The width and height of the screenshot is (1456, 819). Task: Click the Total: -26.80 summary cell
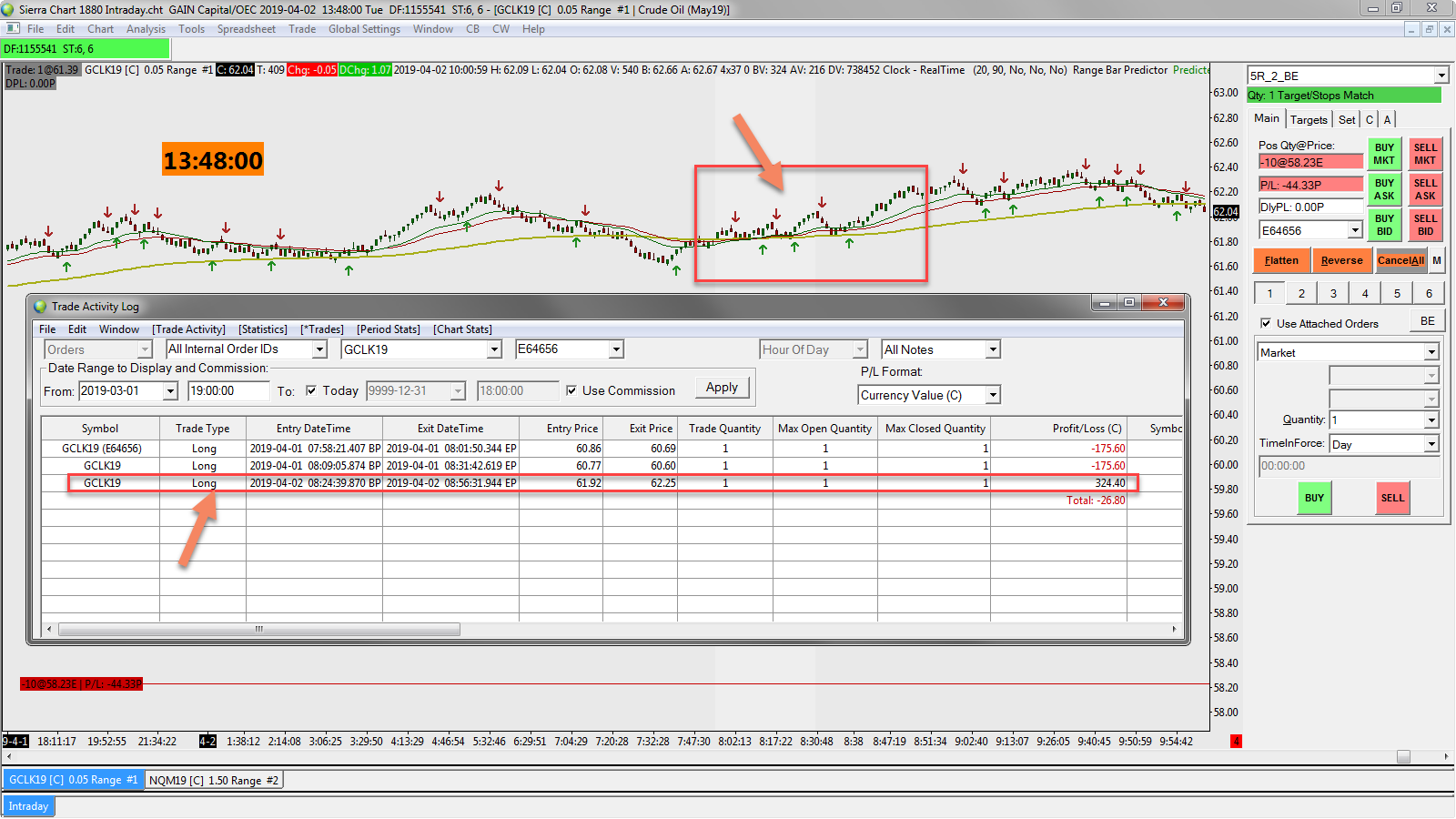coord(1058,500)
